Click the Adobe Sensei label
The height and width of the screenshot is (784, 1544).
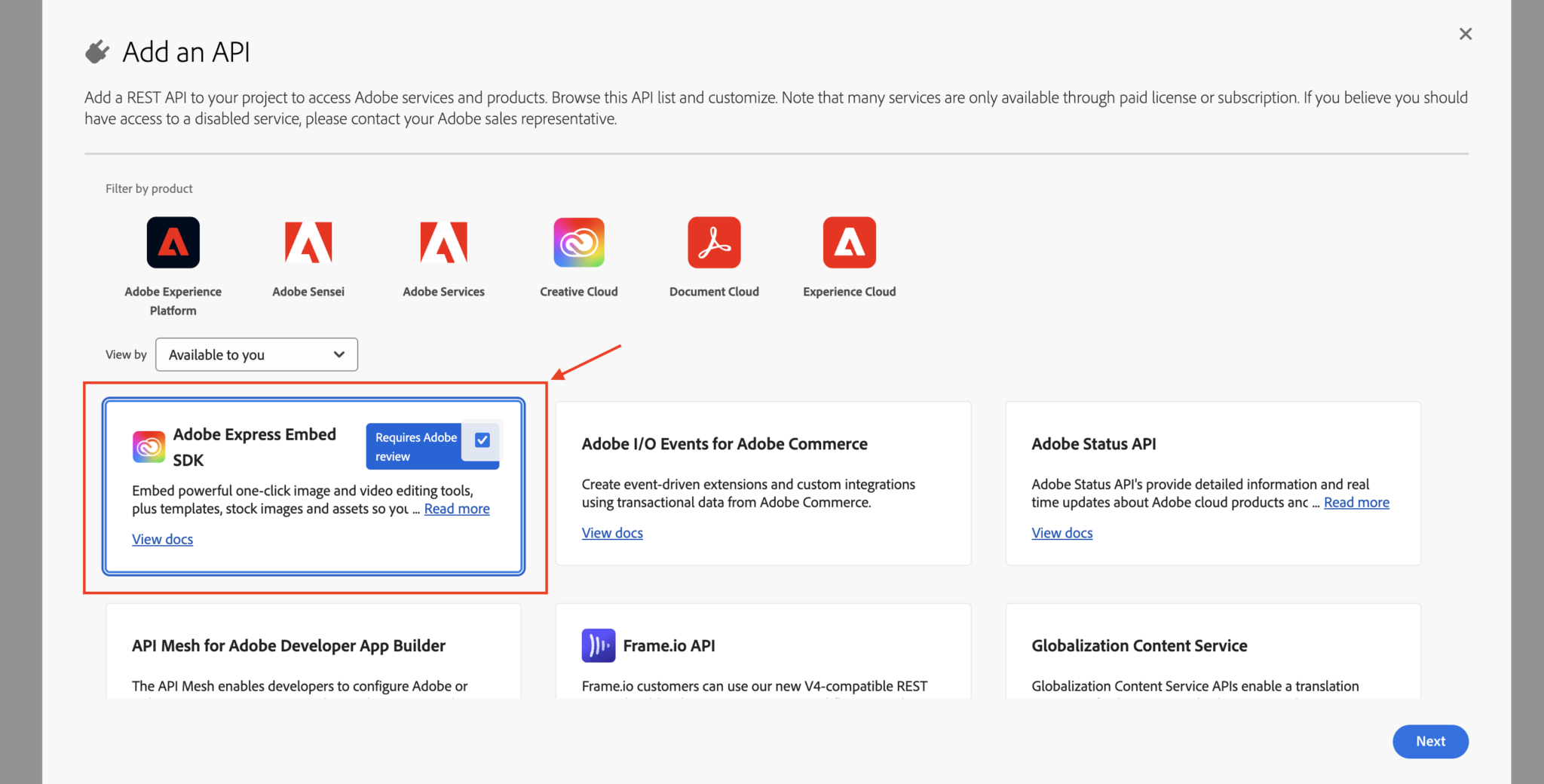[308, 292]
